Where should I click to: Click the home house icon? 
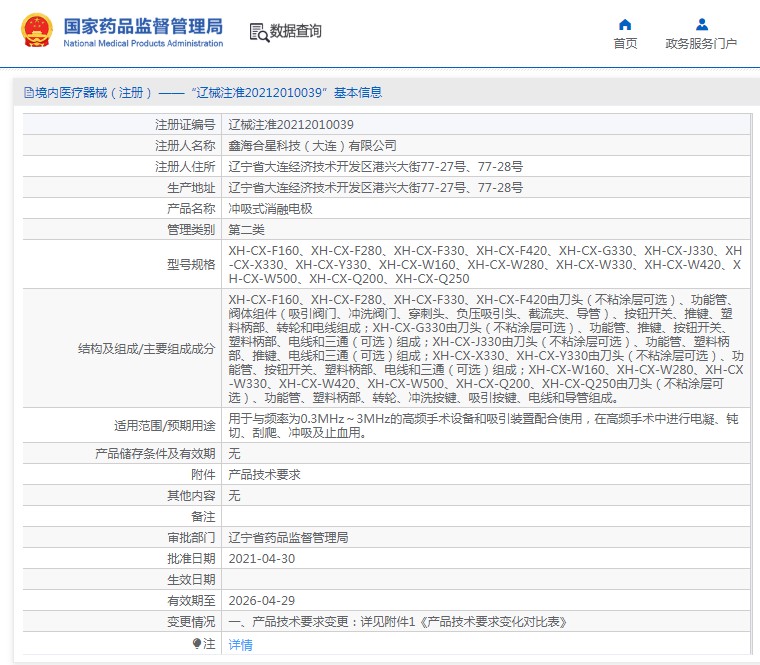point(625,24)
